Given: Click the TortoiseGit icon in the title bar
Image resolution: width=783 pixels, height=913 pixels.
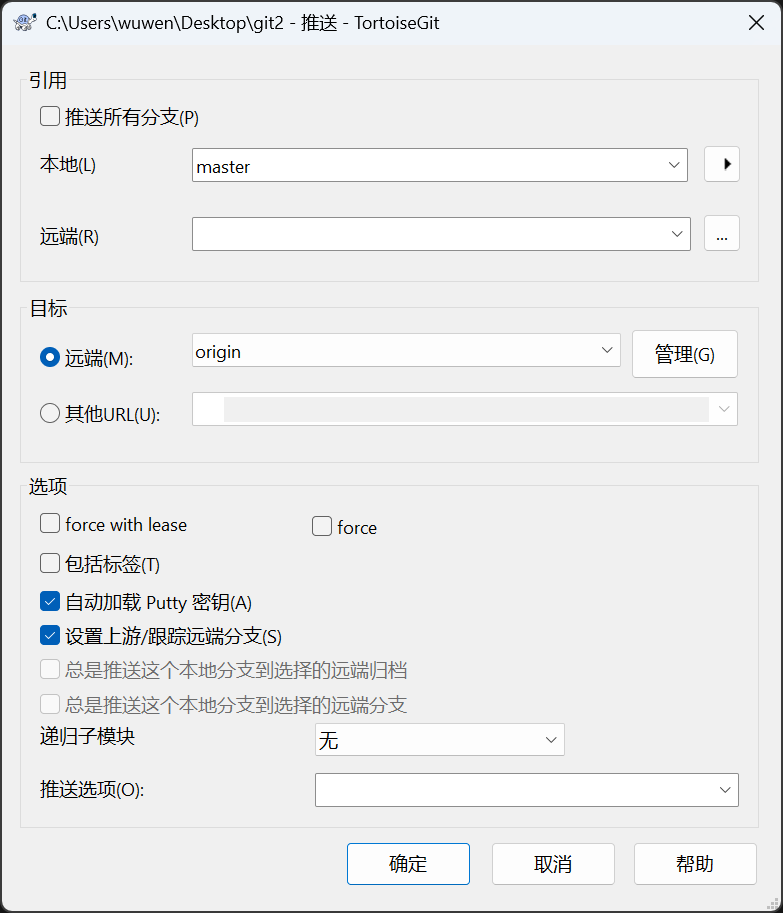Looking at the screenshot, I should pyautogui.click(x=24, y=22).
